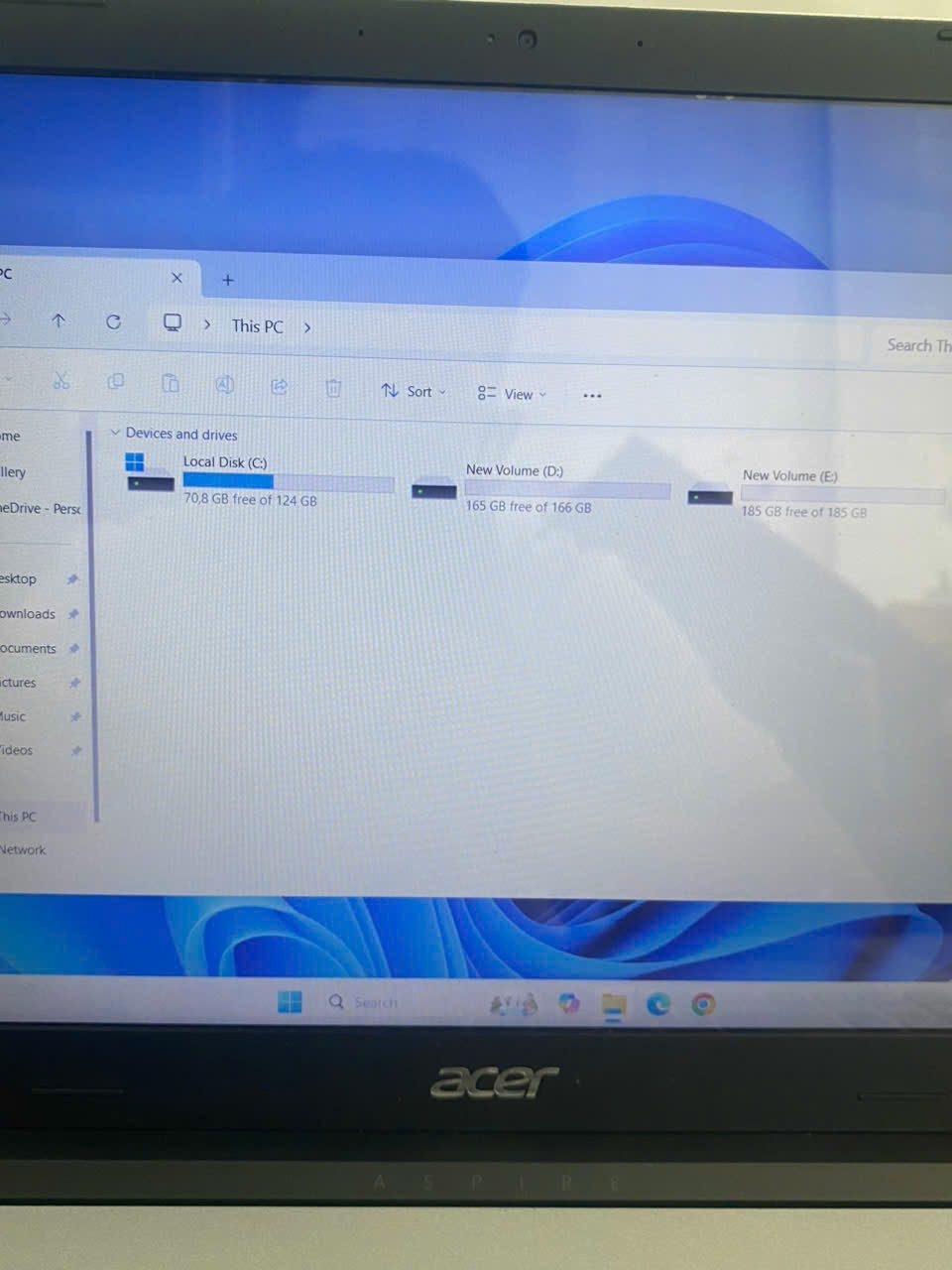Open Desktop in the sidebar
Image resolution: width=952 pixels, height=1270 pixels.
click(18, 578)
